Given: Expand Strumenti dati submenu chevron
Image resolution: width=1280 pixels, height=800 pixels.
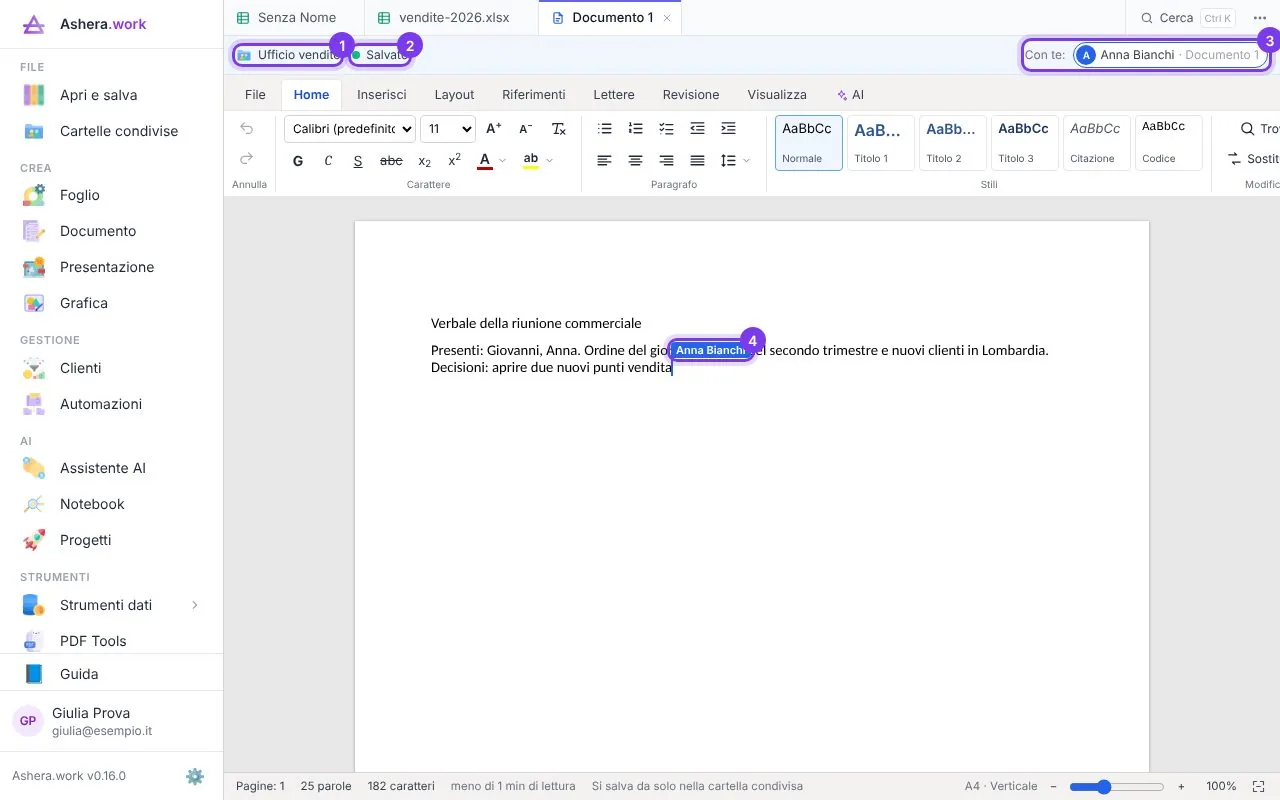Looking at the screenshot, I should click(195, 605).
